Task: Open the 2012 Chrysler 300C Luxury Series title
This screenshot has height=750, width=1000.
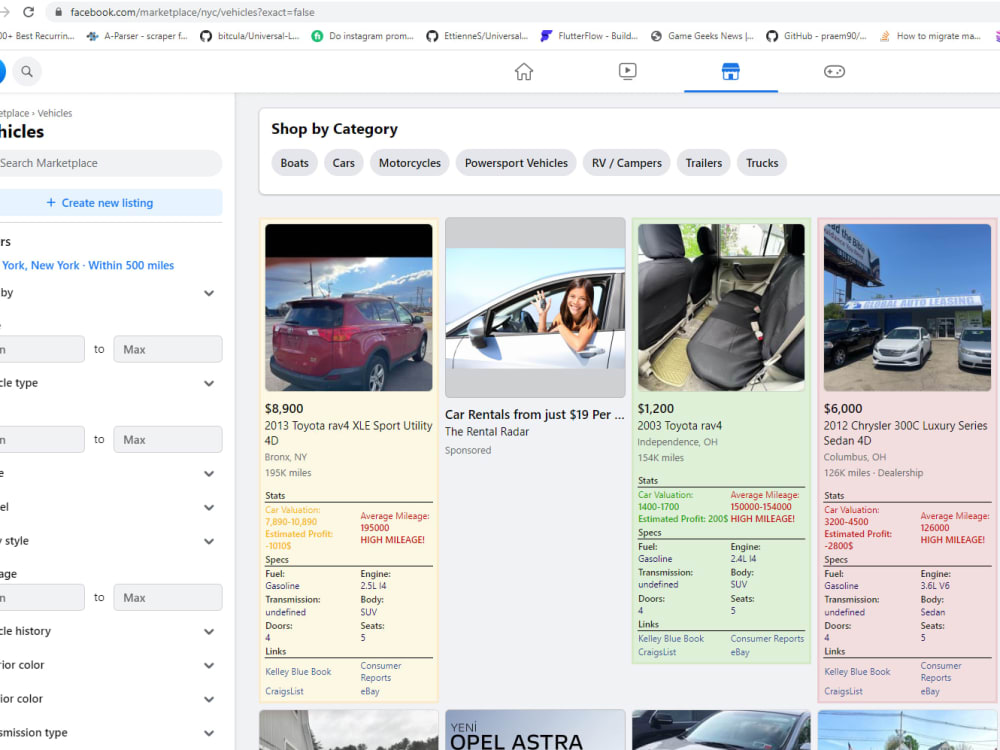Action: (x=906, y=433)
